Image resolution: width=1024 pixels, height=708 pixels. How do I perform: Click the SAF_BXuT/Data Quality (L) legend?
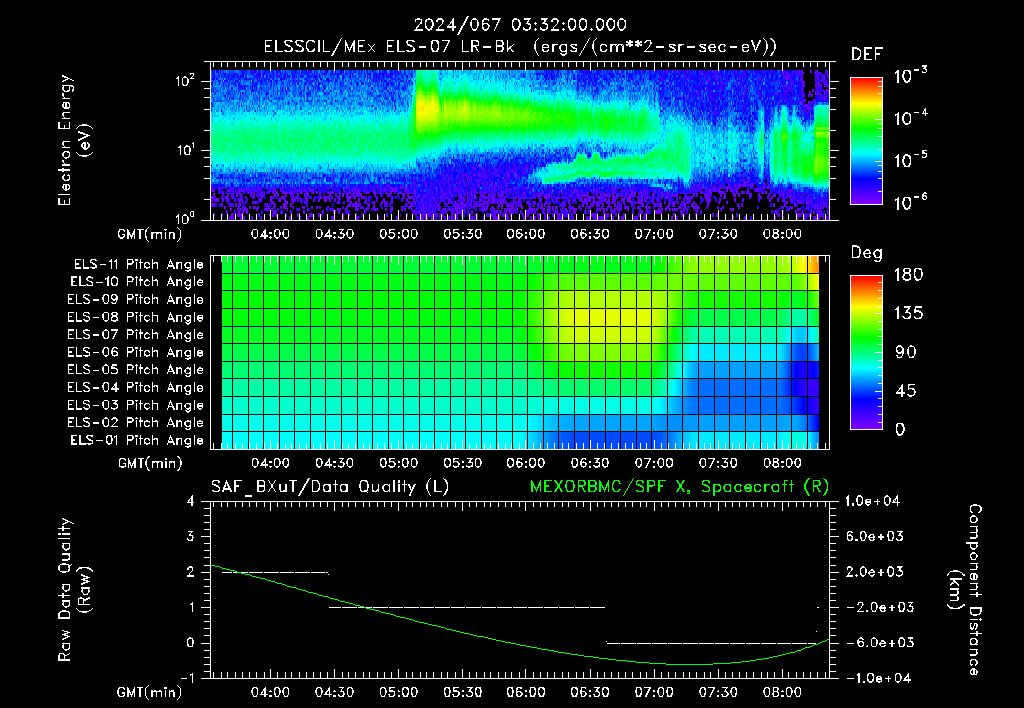330,487
